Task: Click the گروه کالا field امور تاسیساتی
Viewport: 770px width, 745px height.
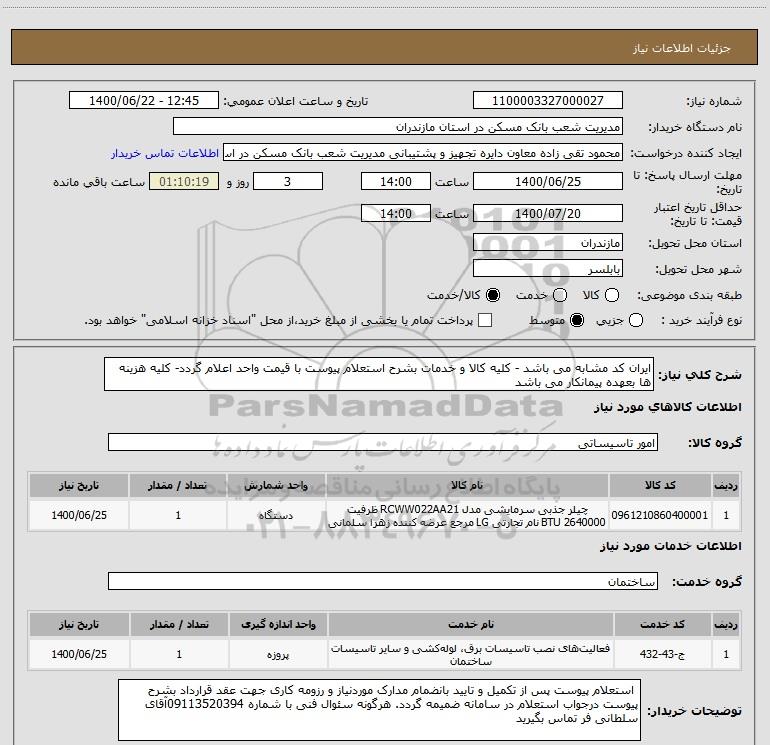Action: (x=383, y=442)
